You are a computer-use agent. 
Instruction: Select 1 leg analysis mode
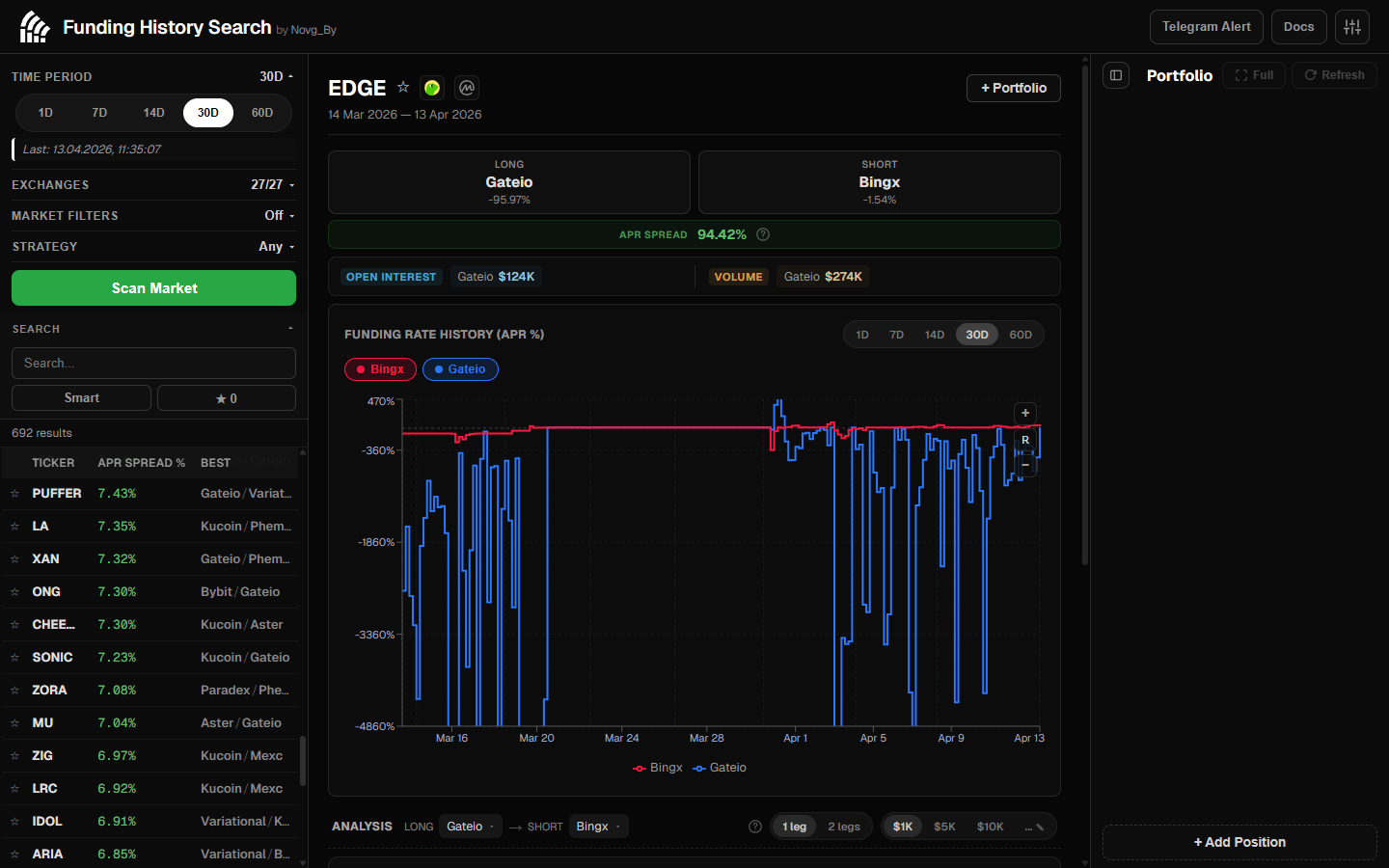pos(794,827)
